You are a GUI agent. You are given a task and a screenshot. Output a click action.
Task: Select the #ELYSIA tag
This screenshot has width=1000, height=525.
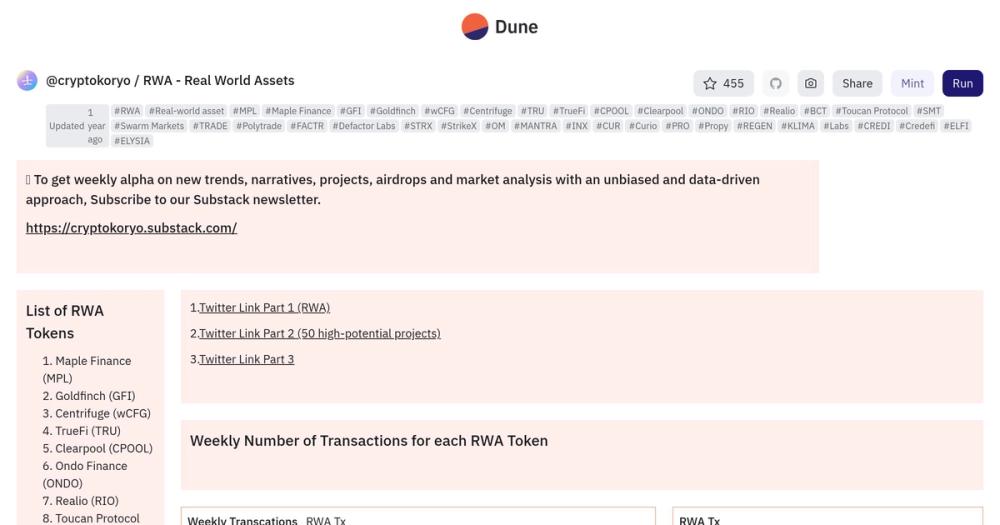point(132,141)
